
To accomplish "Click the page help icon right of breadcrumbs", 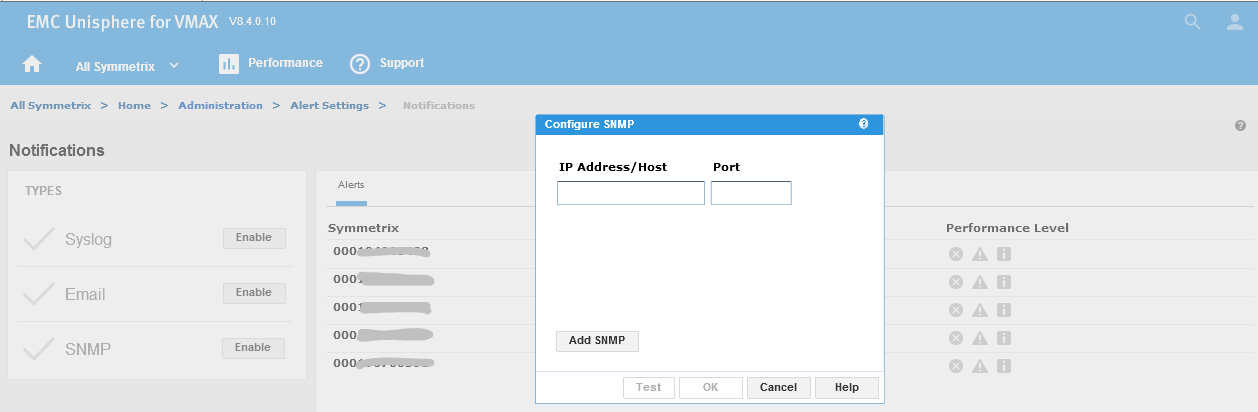I will click(1240, 125).
